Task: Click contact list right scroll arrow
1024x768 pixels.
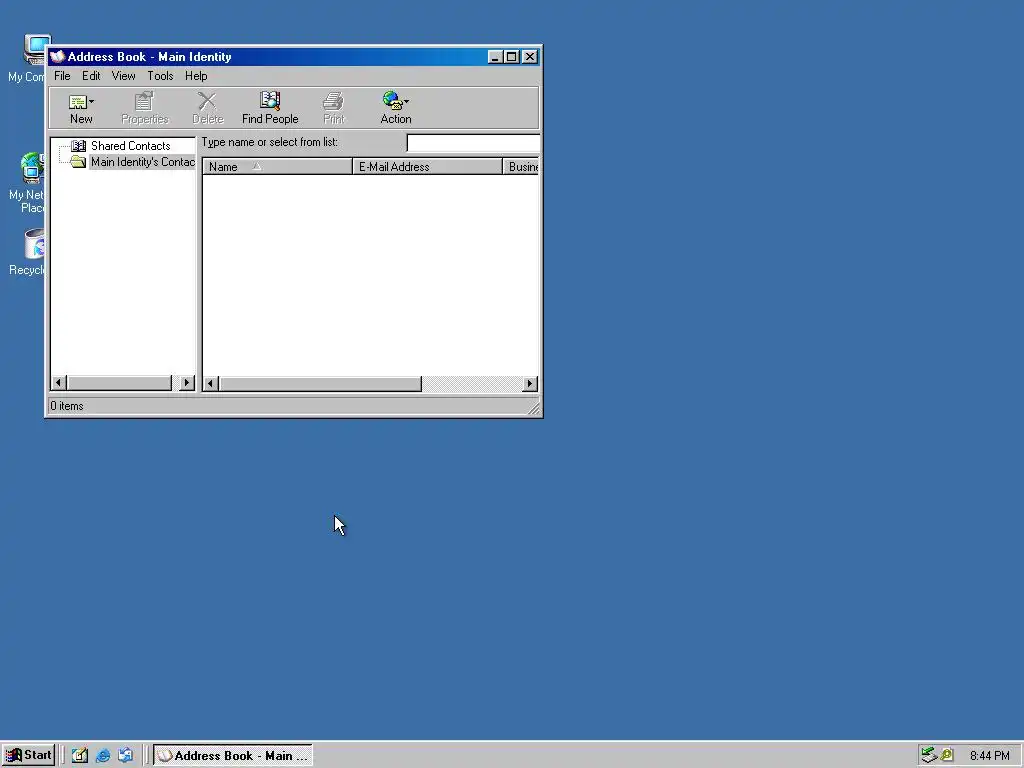Action: 530,383
